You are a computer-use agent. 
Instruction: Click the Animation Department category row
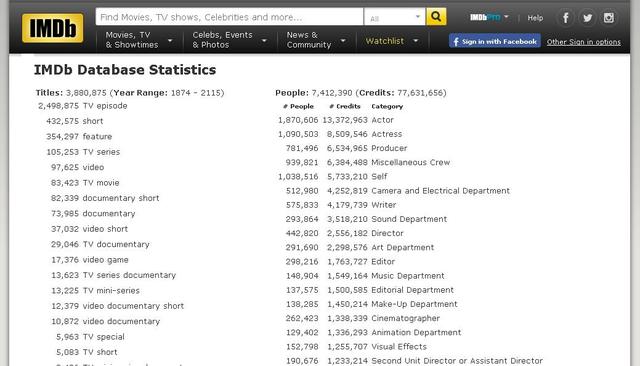(373, 333)
